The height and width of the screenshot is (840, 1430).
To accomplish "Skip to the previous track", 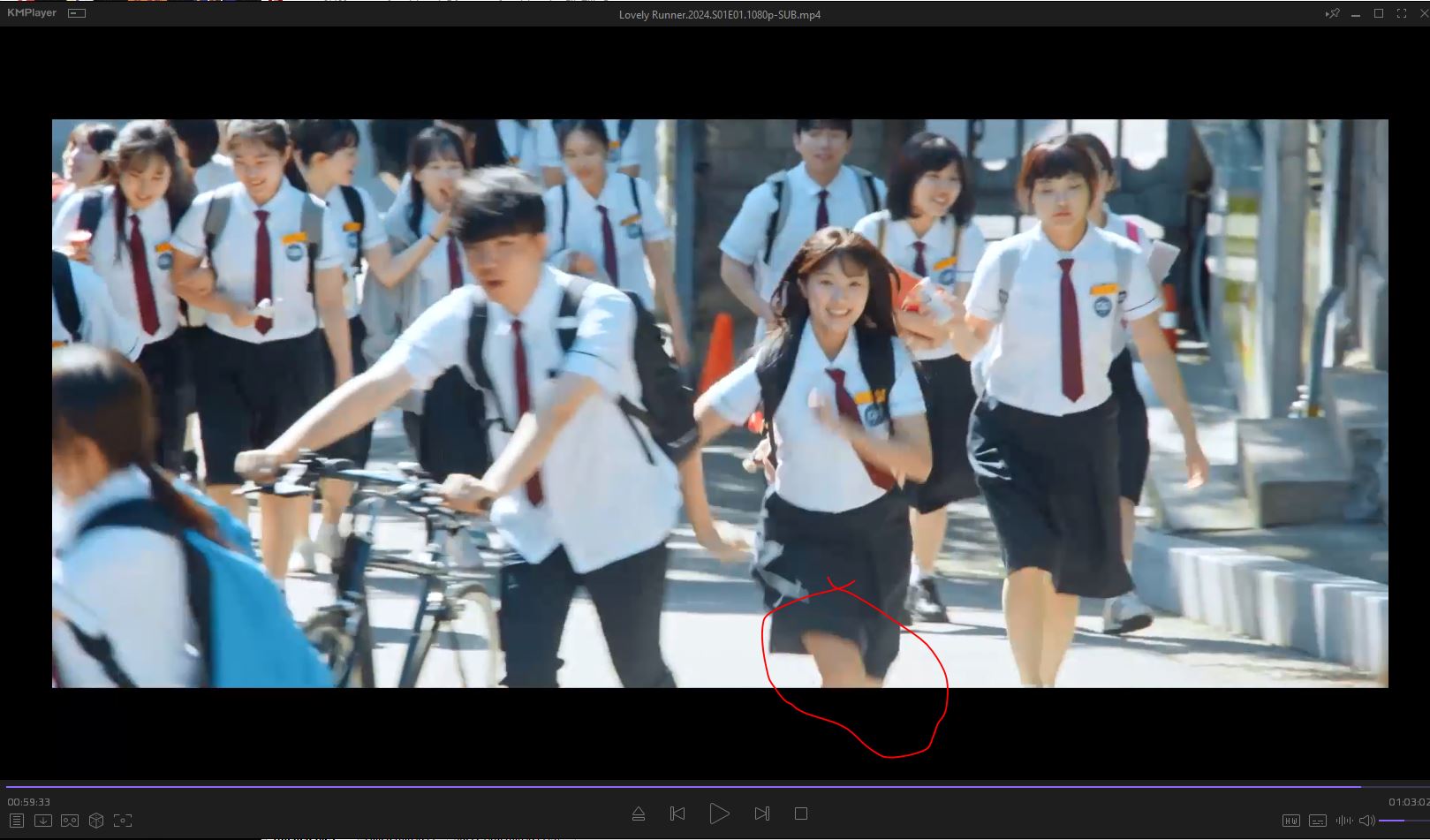I will pyautogui.click(x=677, y=814).
